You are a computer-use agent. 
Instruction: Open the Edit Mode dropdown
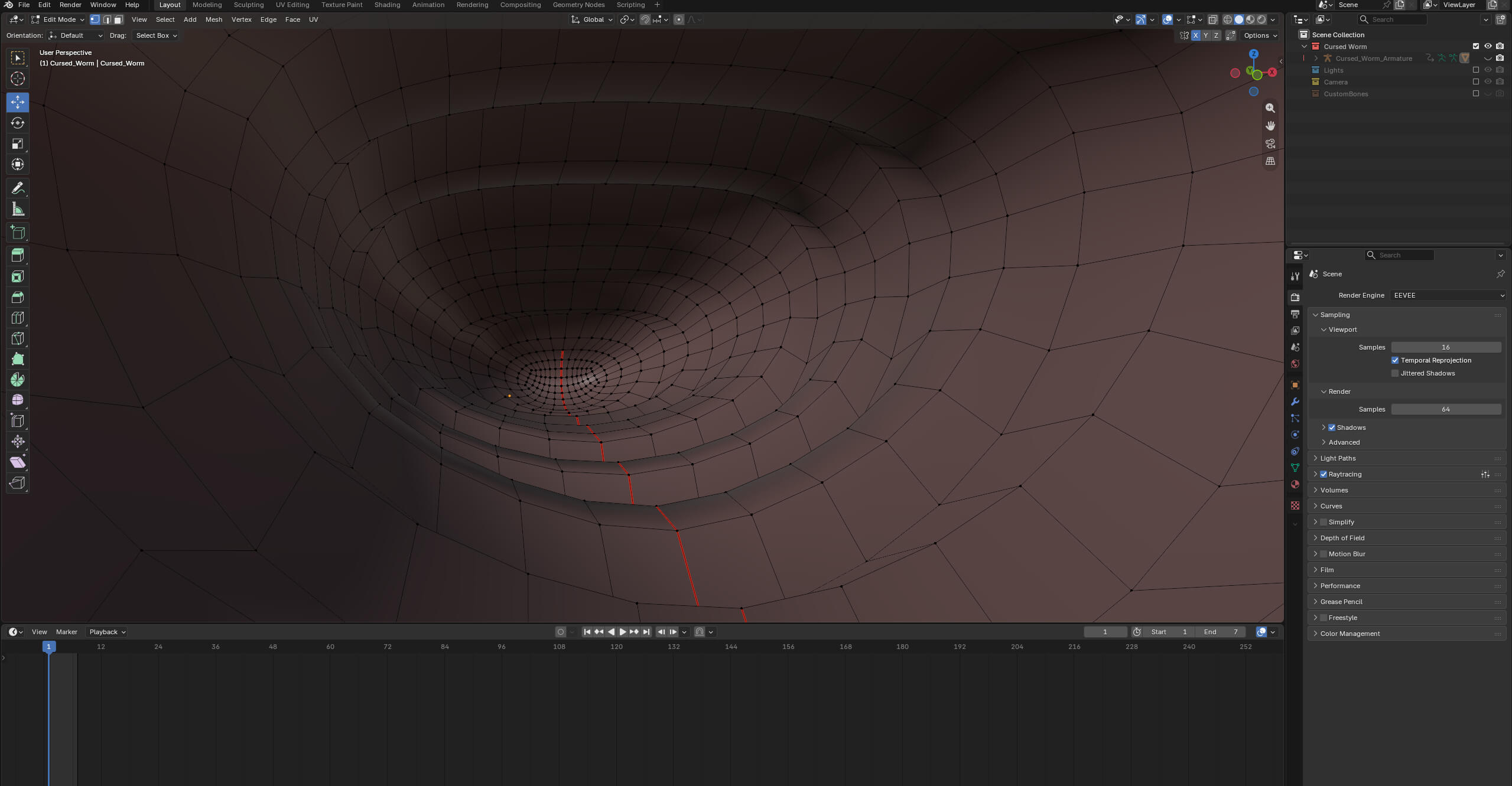coord(58,19)
